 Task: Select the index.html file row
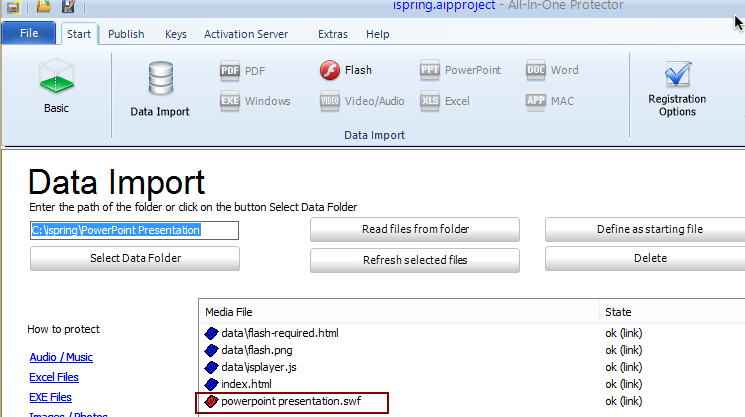coord(472,384)
